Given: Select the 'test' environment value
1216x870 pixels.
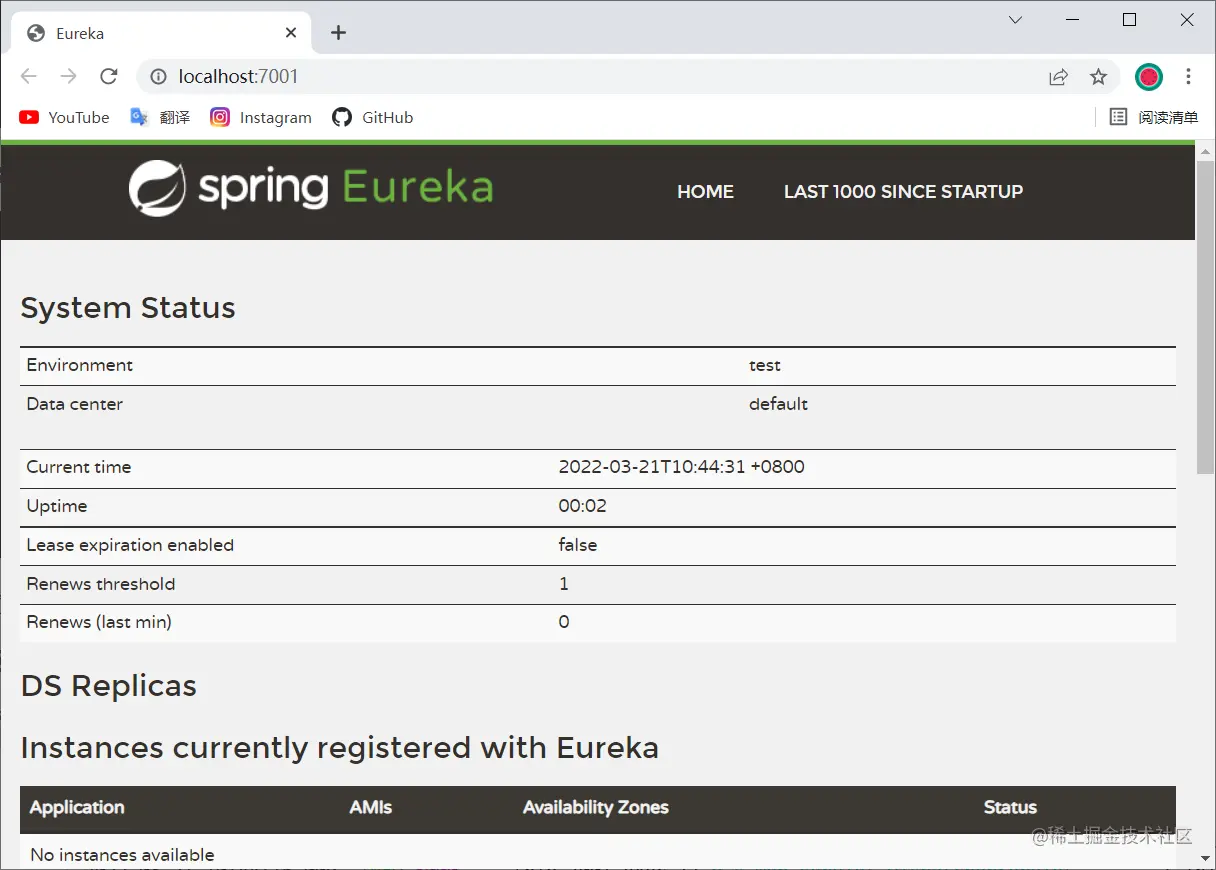Looking at the screenshot, I should point(765,365).
